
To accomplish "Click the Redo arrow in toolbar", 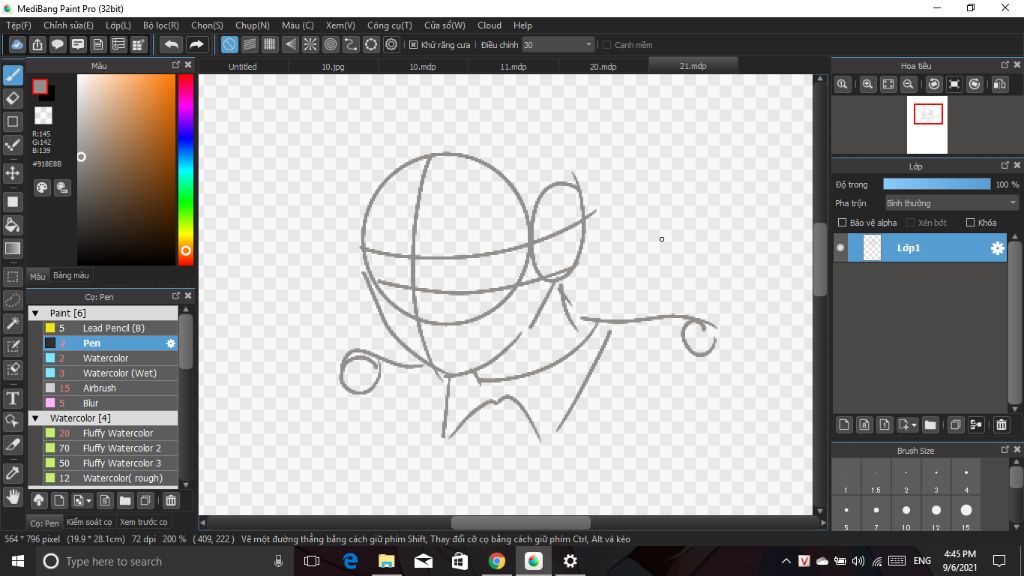I will click(x=196, y=44).
